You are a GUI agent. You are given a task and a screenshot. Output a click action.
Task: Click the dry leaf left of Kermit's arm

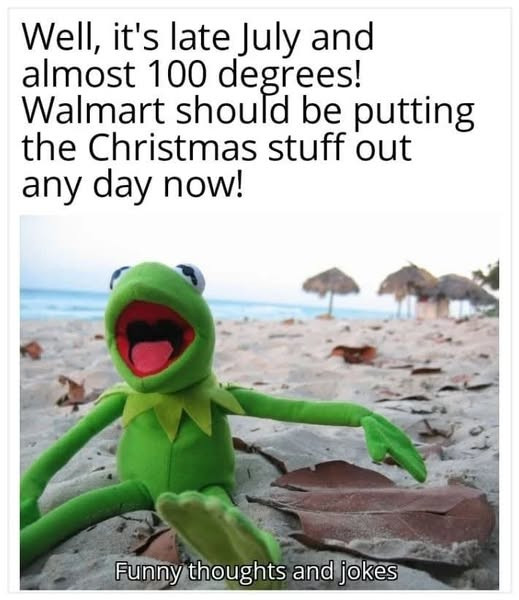coord(71,392)
